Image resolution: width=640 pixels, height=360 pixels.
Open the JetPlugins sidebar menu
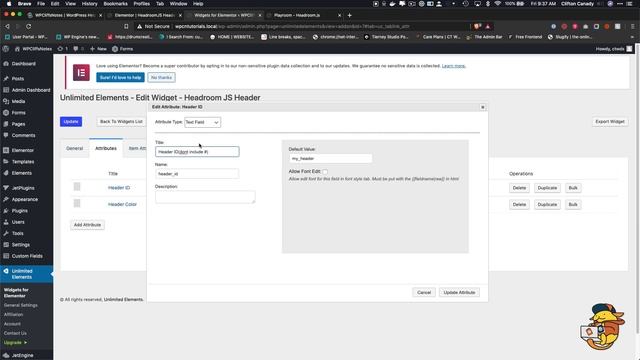coord(23,188)
